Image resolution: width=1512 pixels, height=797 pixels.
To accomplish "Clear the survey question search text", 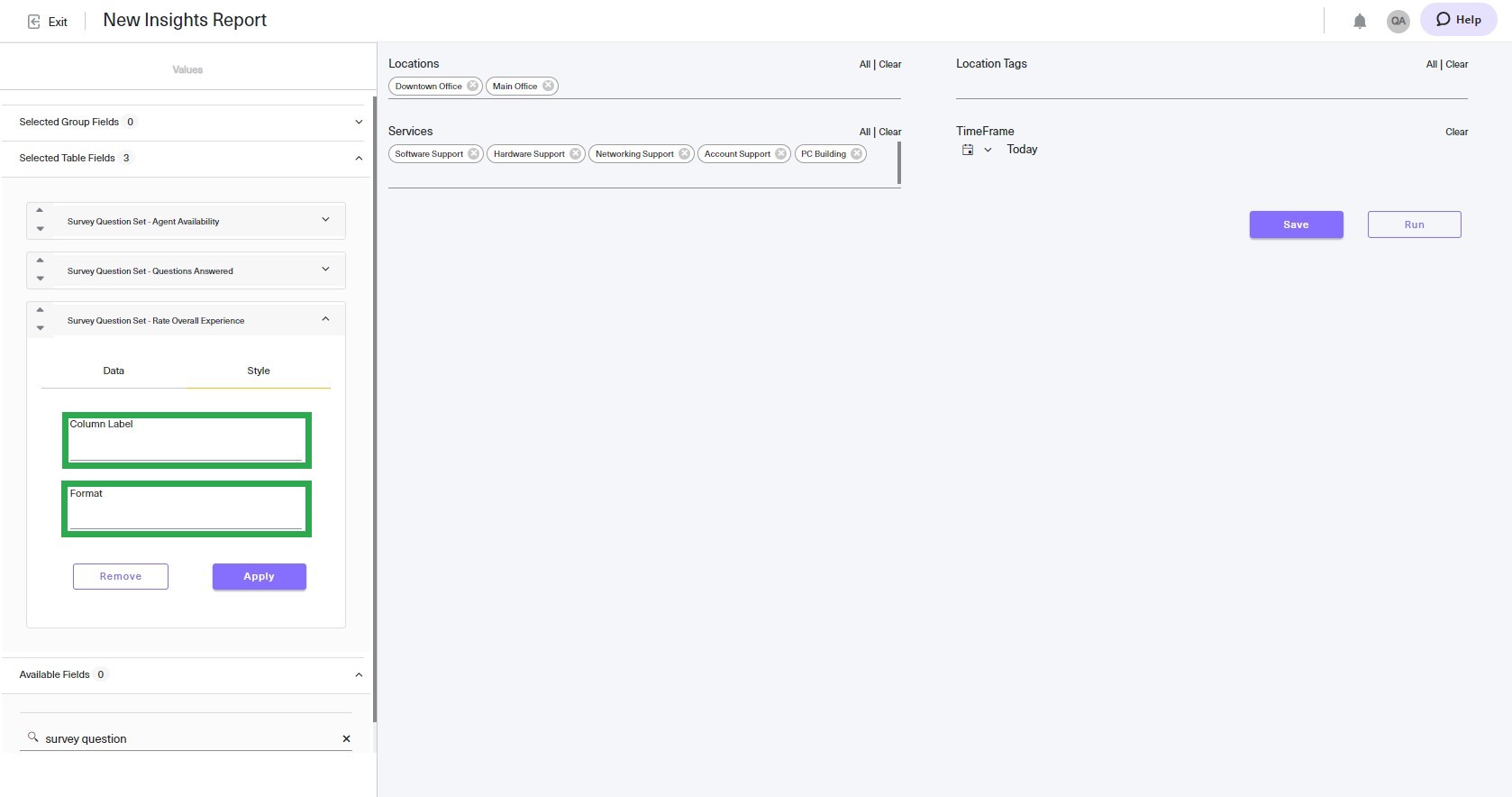I will pos(346,738).
